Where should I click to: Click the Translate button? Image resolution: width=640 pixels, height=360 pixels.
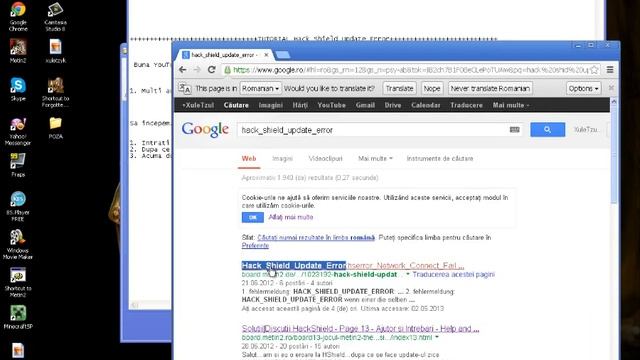399,88
